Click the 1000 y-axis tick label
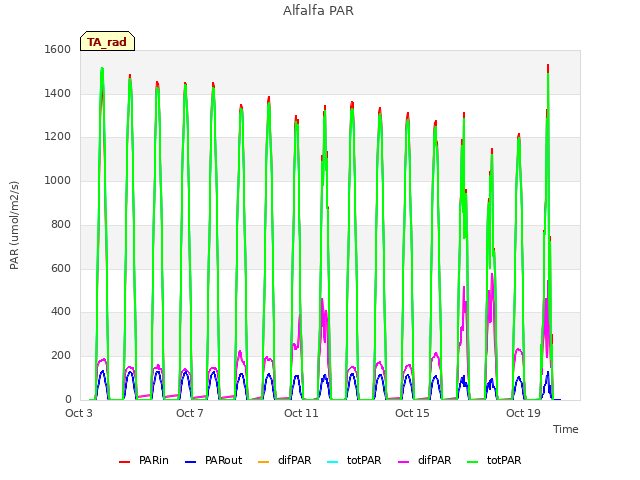 (58, 180)
